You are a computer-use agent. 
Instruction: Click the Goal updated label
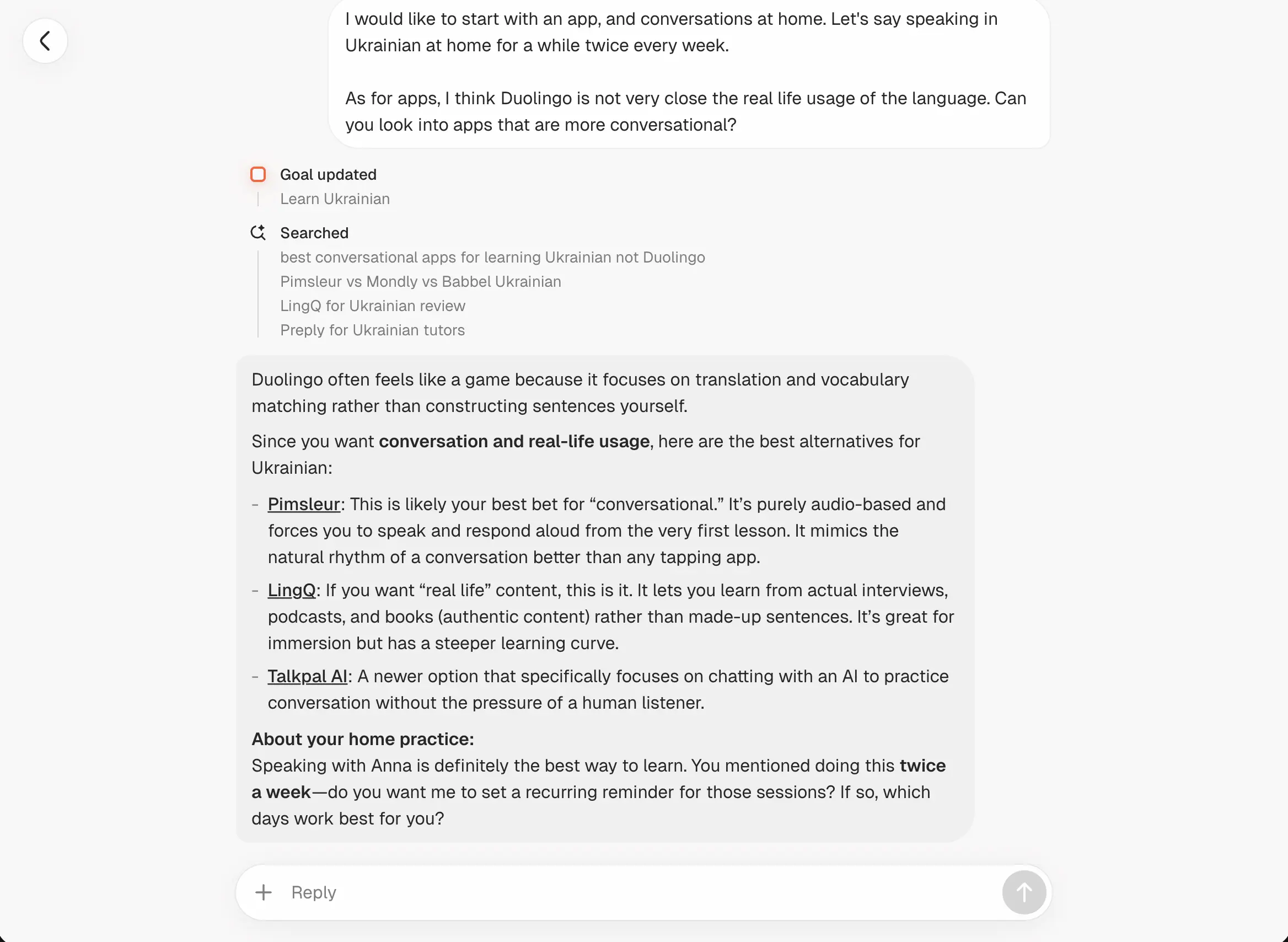(x=328, y=174)
